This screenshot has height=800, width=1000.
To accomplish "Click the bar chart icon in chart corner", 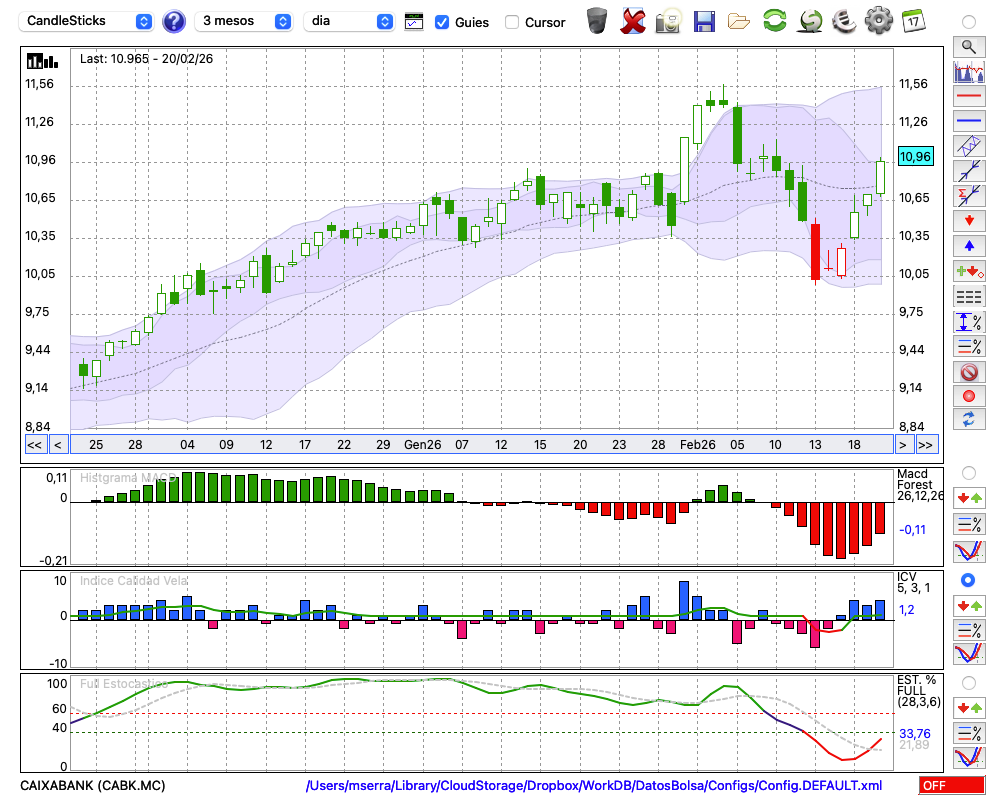I will click(42, 61).
